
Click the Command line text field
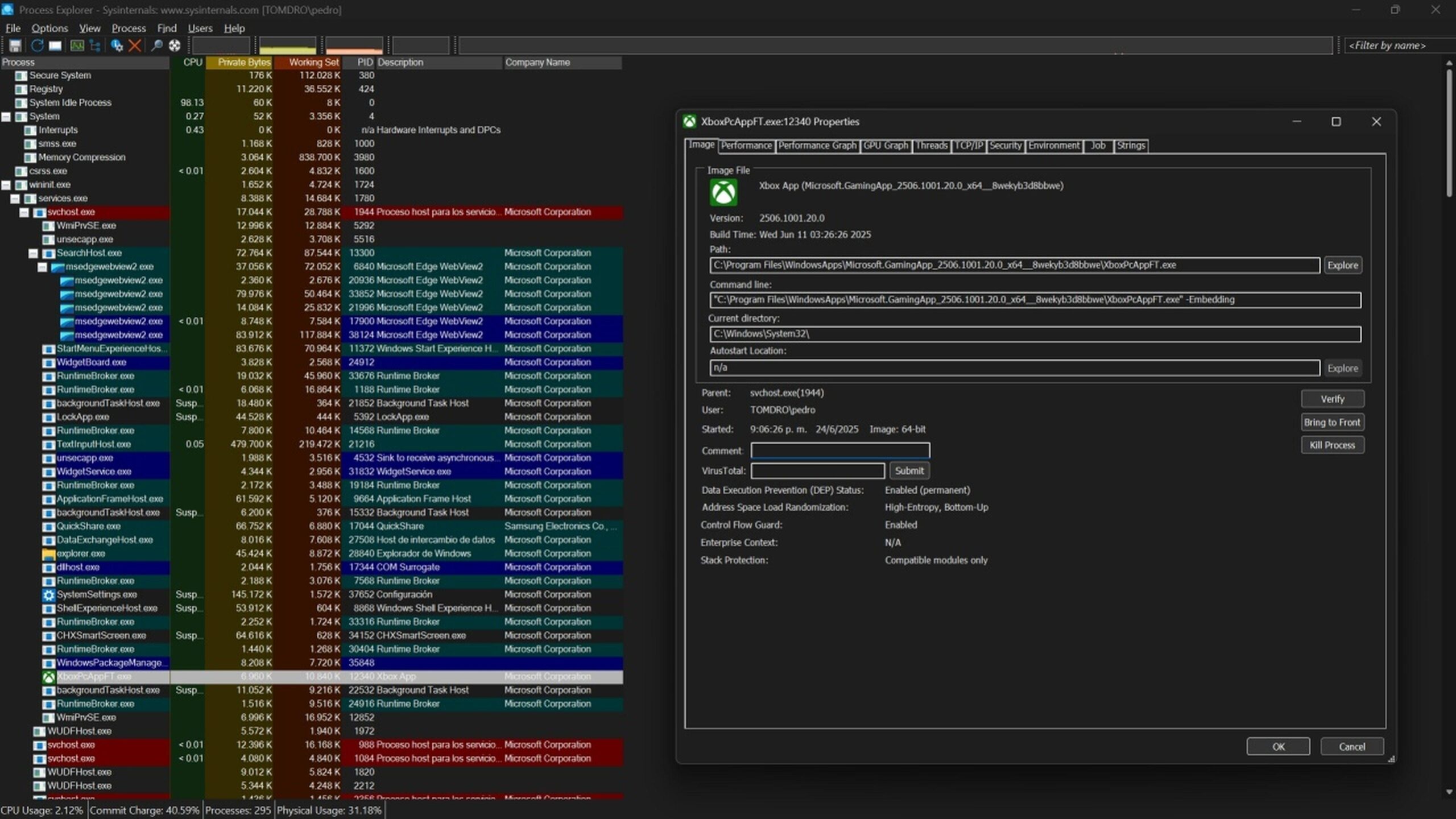[1035, 300]
